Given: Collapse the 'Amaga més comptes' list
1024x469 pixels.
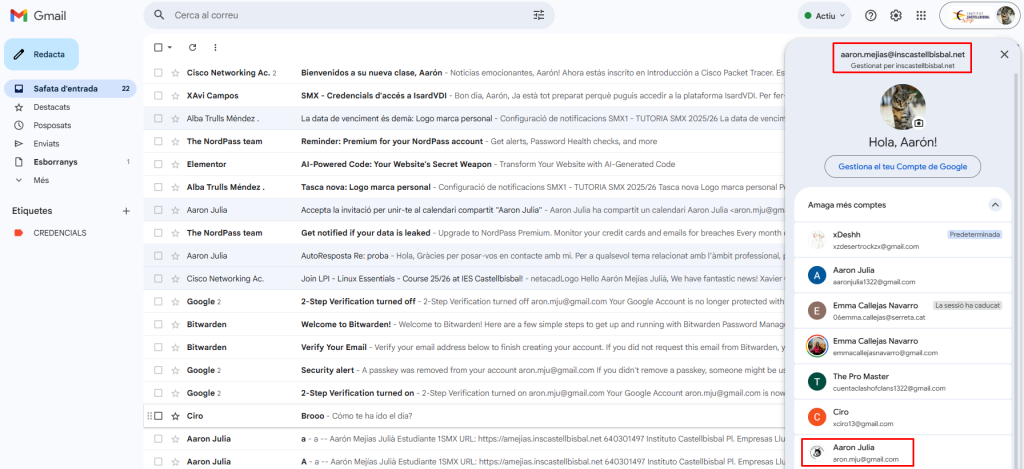Looking at the screenshot, I should [994, 204].
